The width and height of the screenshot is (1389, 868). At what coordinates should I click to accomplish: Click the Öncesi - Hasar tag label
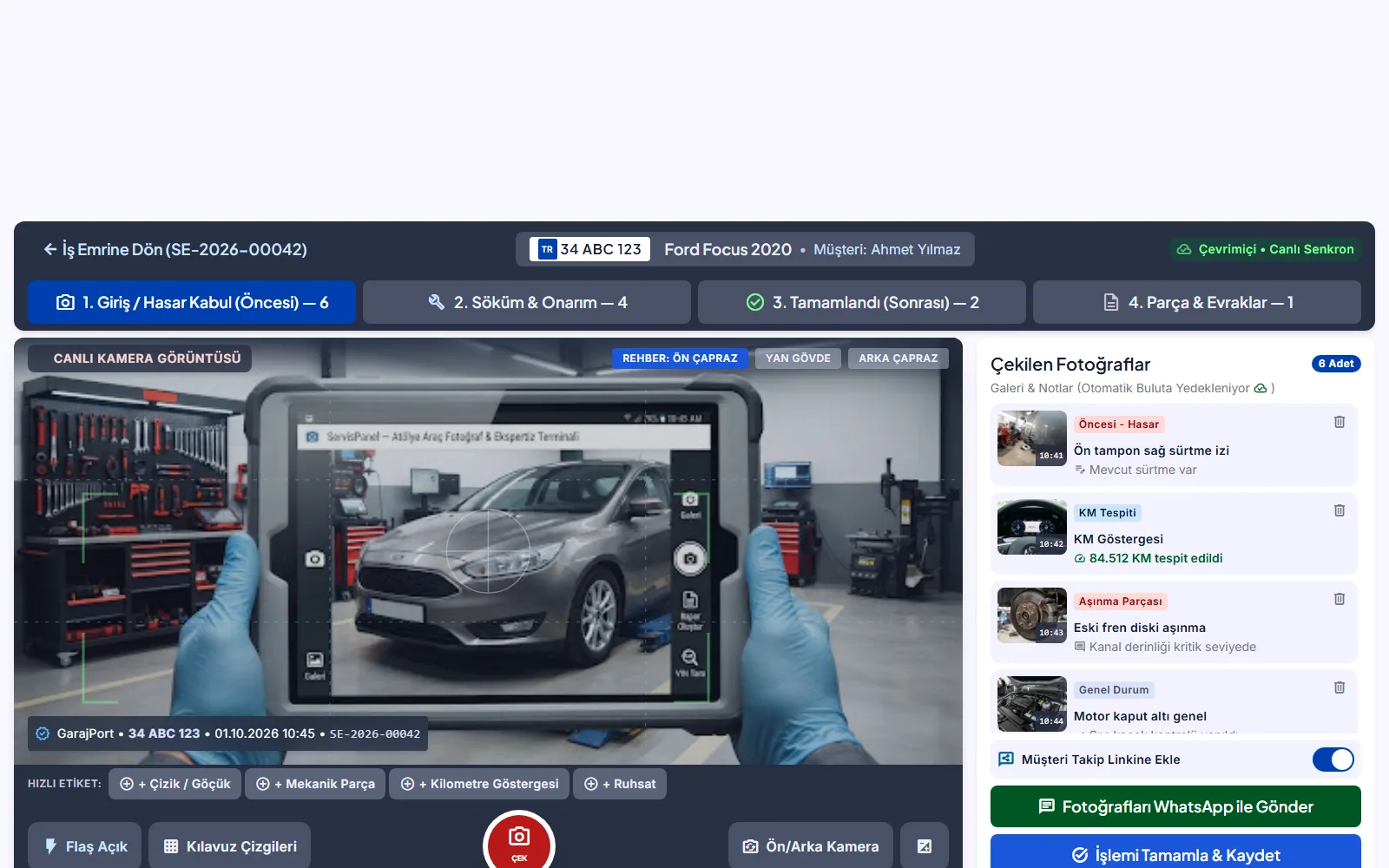(1119, 424)
